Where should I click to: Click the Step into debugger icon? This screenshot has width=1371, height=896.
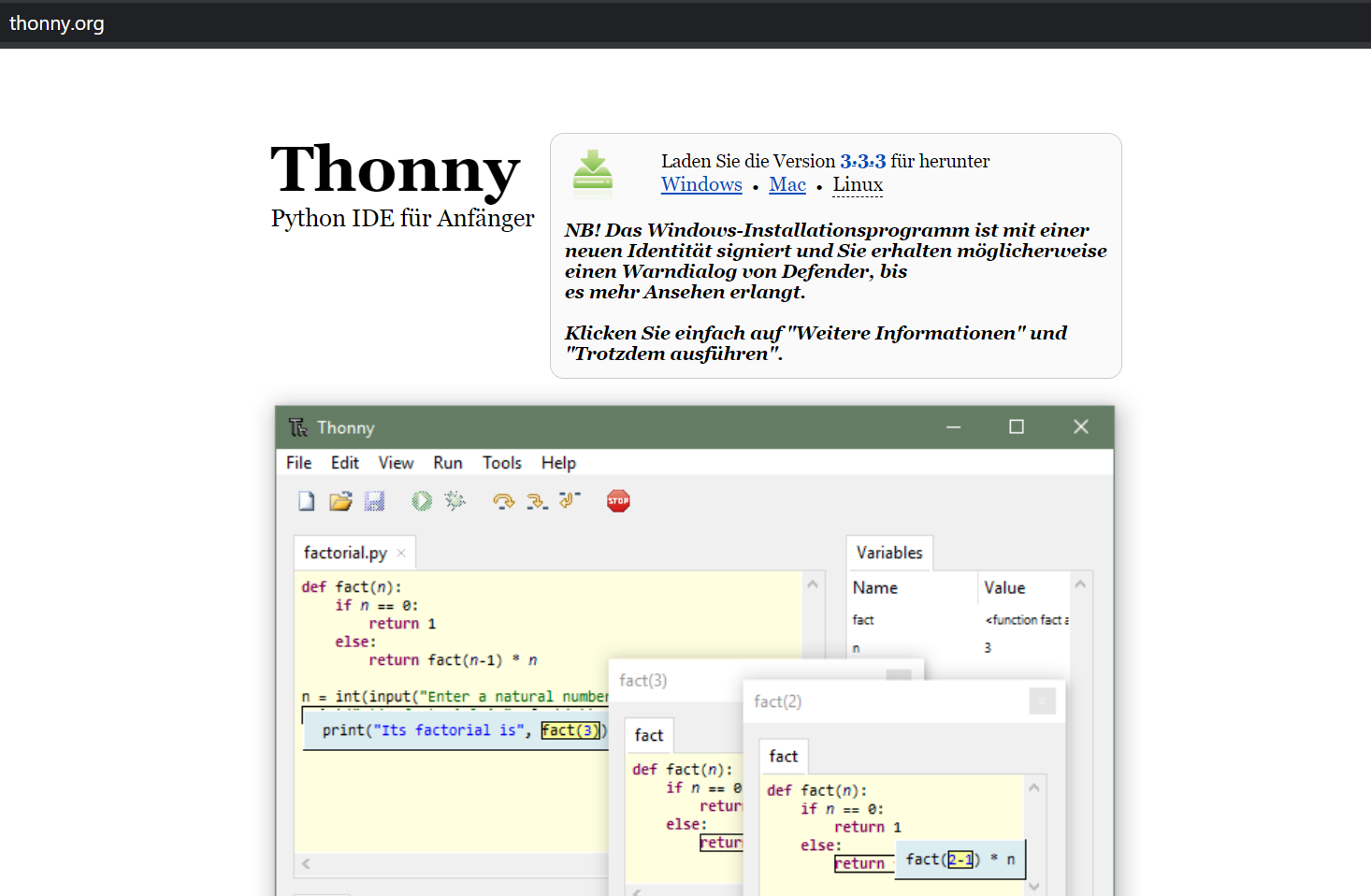tap(537, 501)
